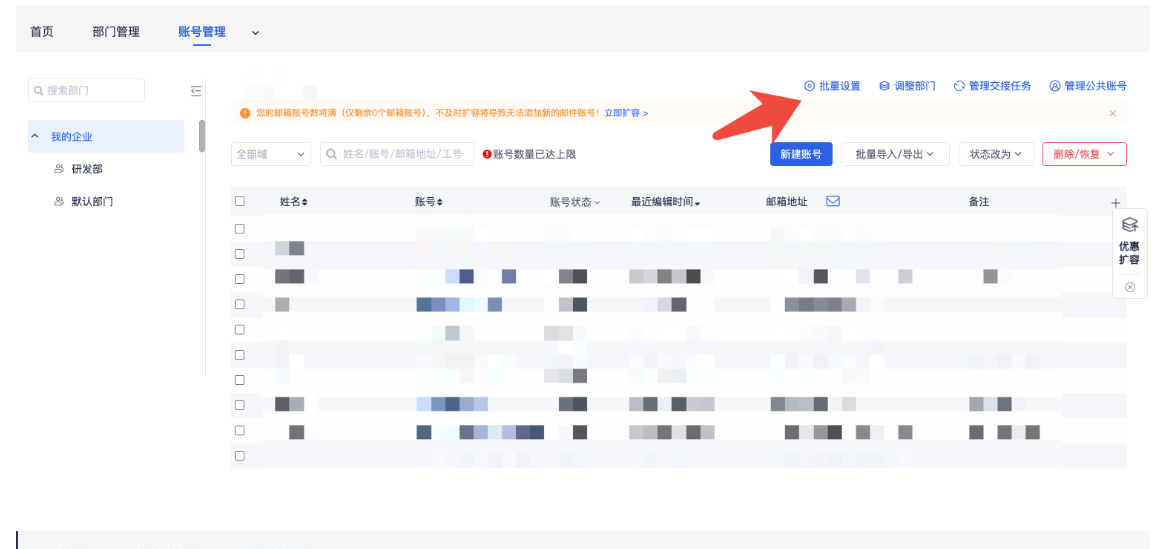
Task: Collapse the 我的企业 tree node
Action: [34, 137]
